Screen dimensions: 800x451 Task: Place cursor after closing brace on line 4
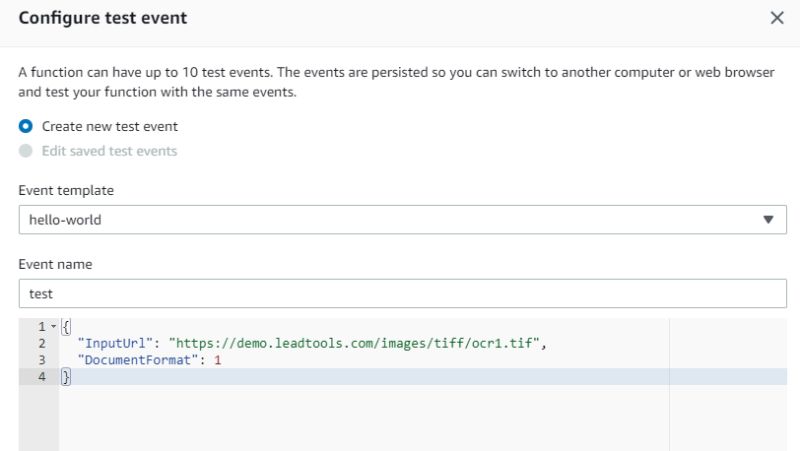click(x=71, y=377)
